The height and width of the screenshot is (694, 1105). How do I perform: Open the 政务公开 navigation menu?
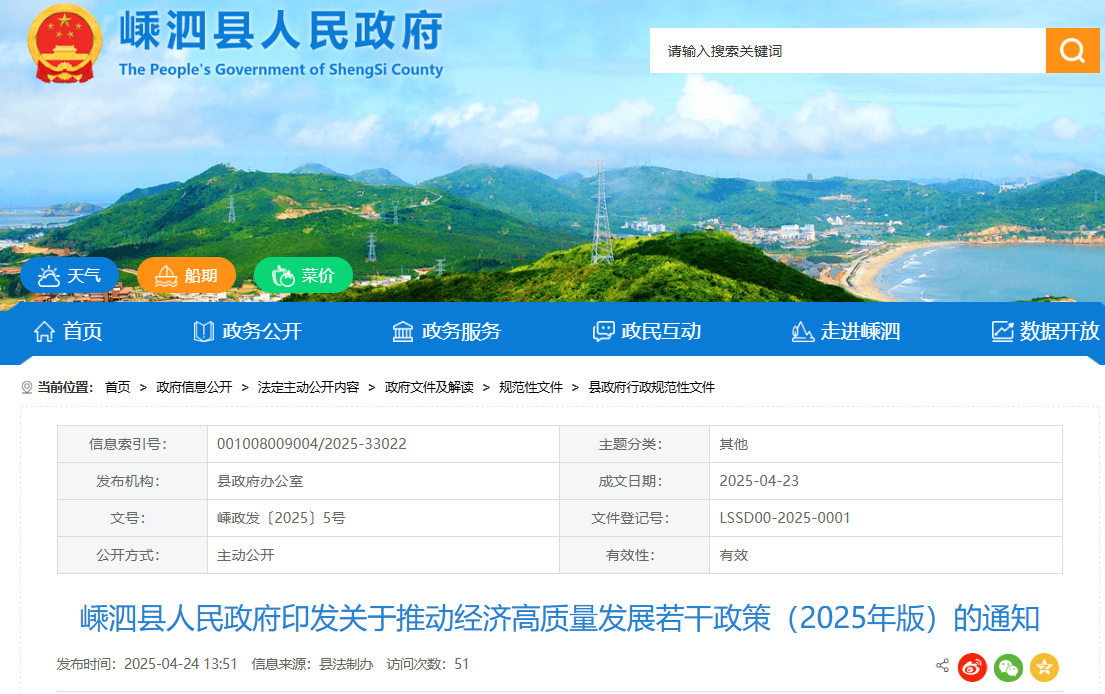coord(247,331)
